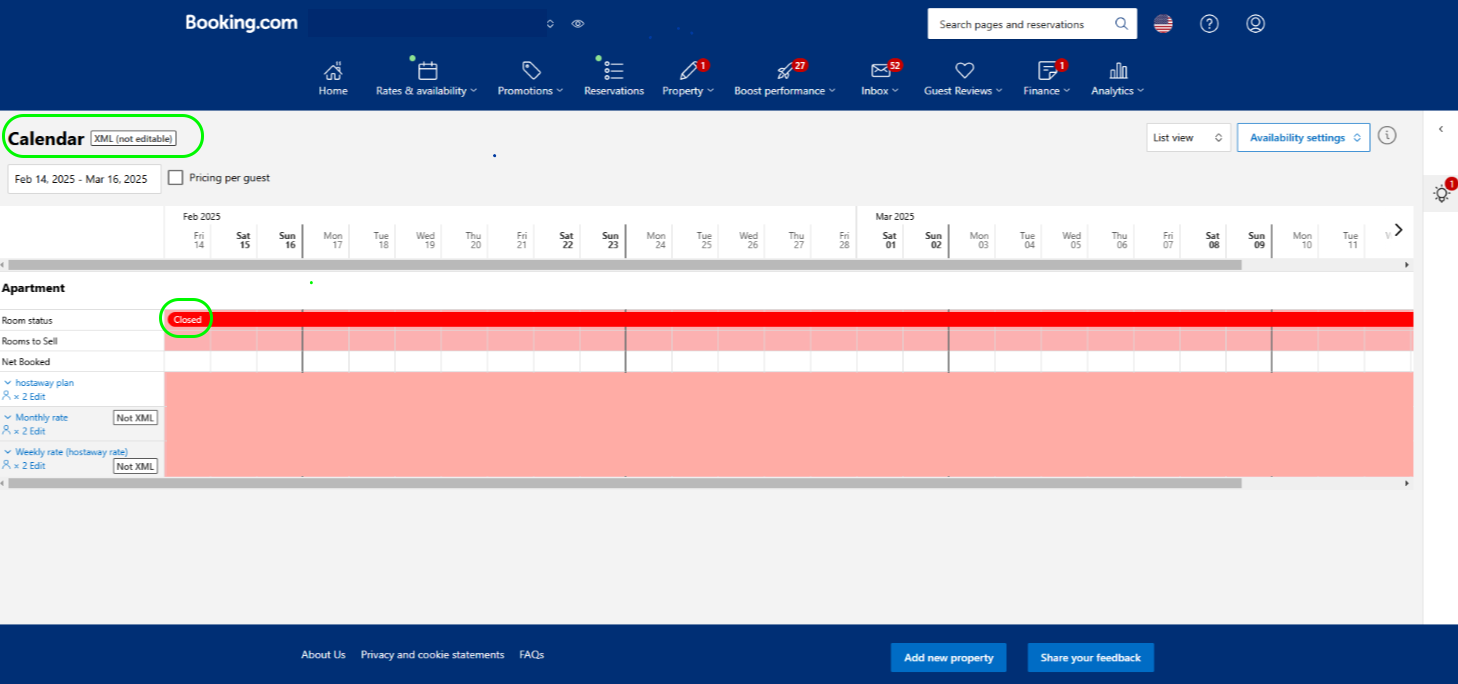Open the account profile icon
This screenshot has width=1458, height=684.
[x=1256, y=23]
